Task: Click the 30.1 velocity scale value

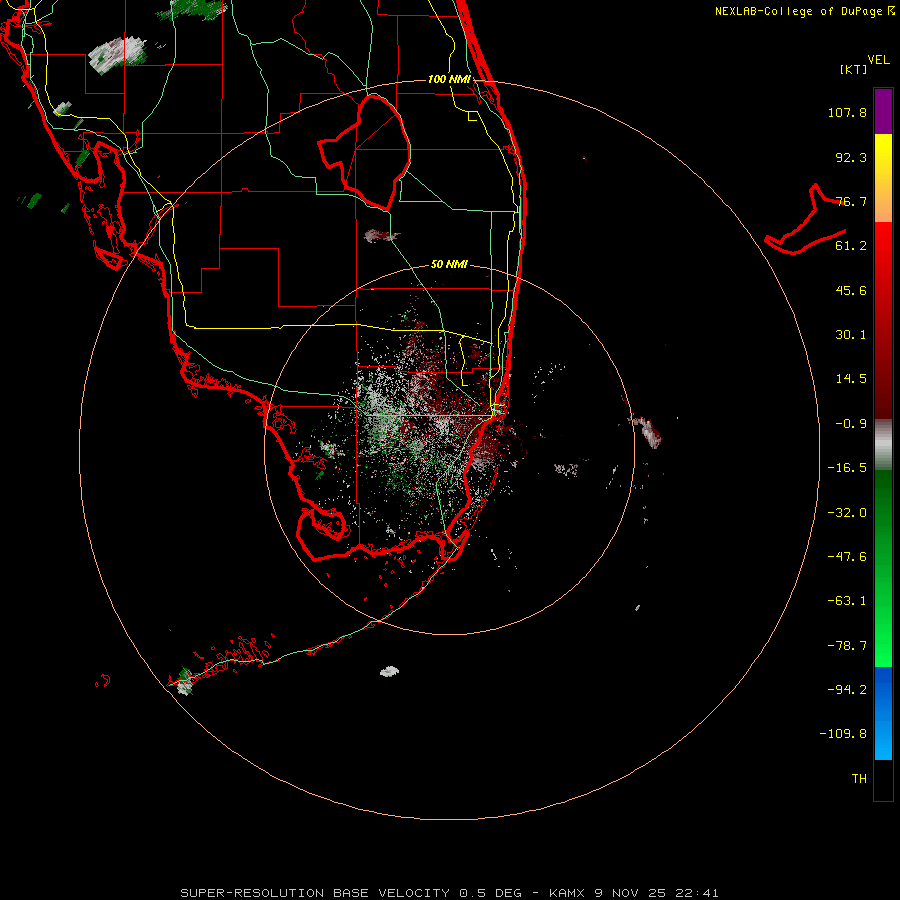Action: tap(851, 335)
